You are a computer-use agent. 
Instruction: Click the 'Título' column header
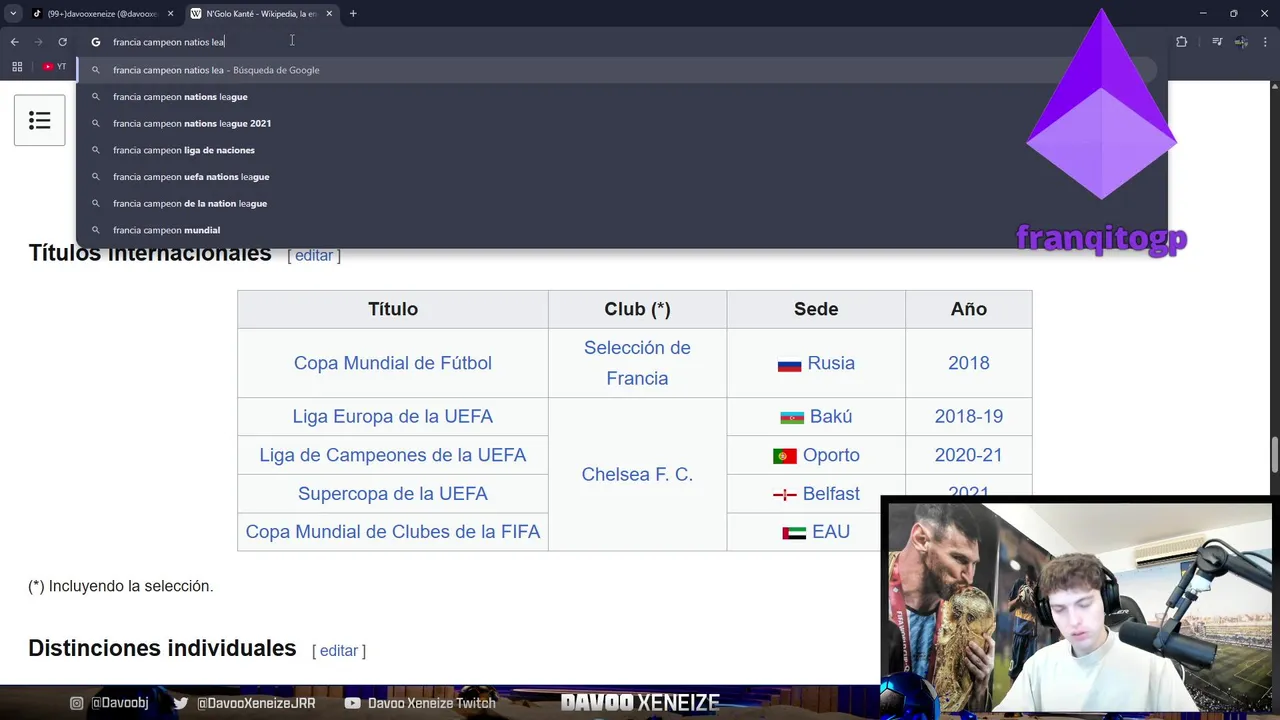click(x=393, y=309)
